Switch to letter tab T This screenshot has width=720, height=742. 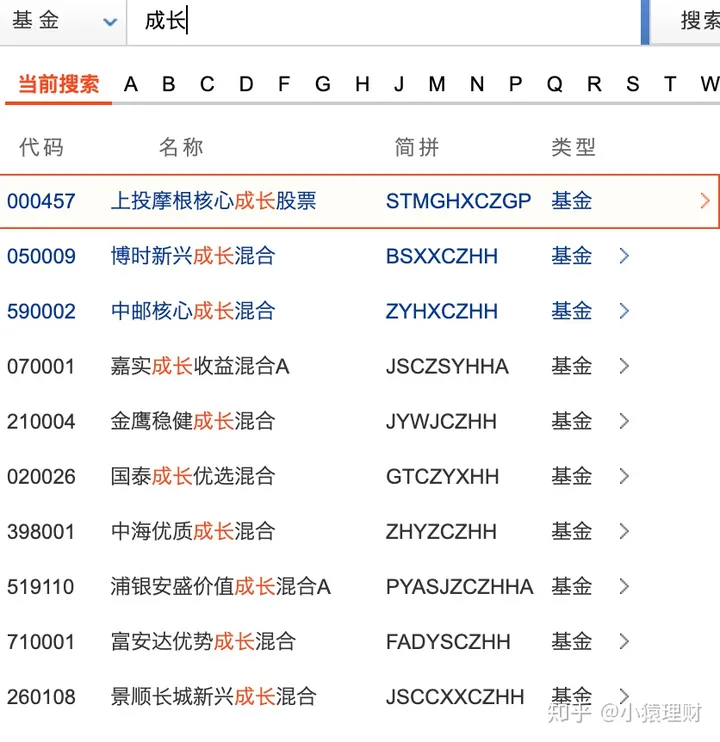(670, 85)
